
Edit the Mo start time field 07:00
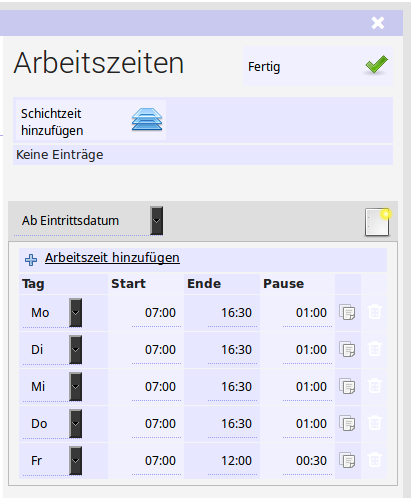tap(156, 313)
